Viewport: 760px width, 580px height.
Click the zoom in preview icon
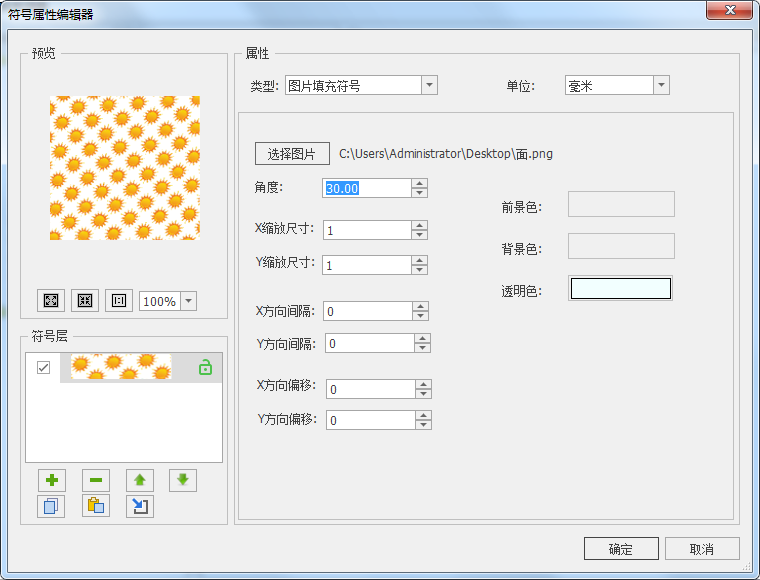click(x=50, y=301)
